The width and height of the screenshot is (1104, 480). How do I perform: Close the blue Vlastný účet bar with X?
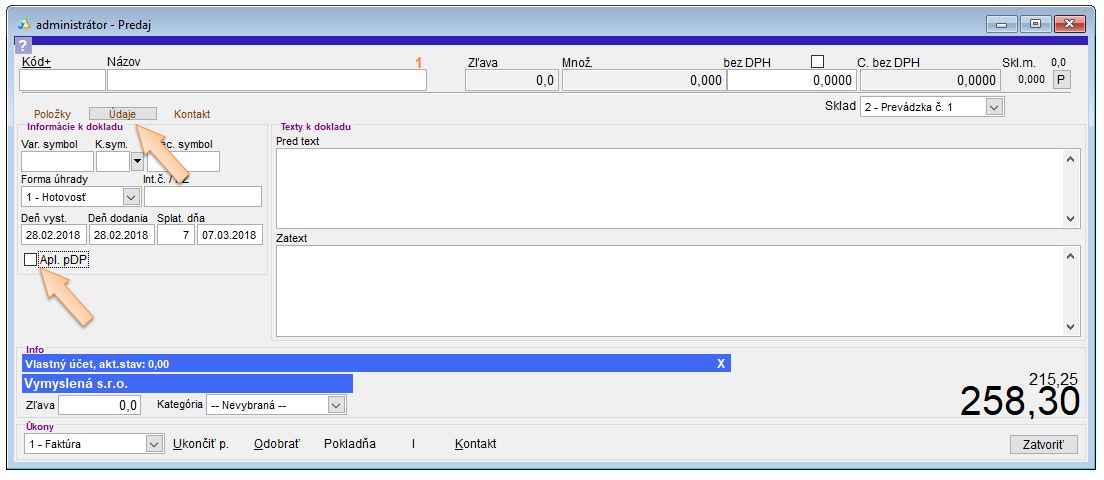click(x=721, y=364)
